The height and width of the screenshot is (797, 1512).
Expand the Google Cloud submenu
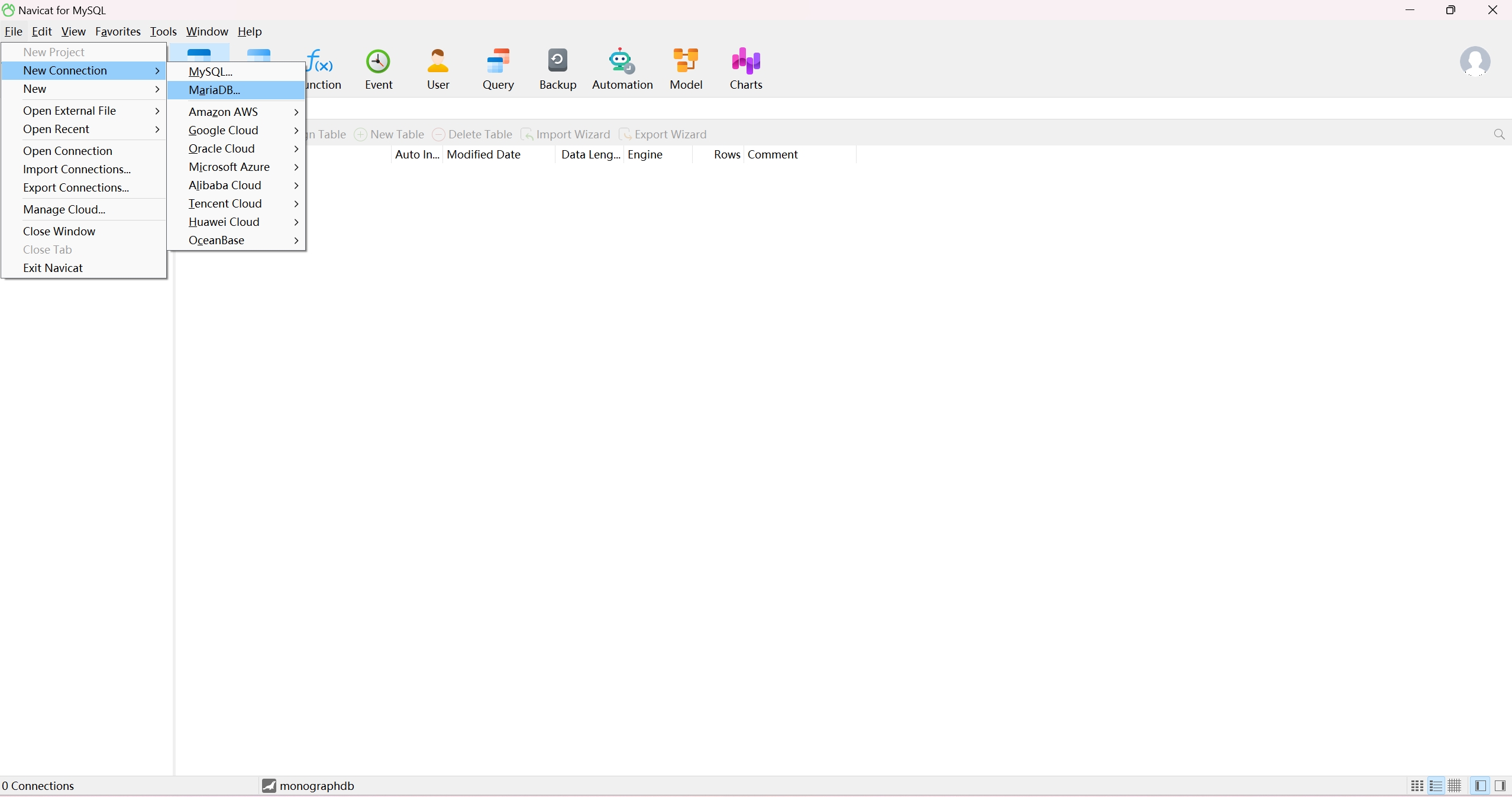point(236,130)
